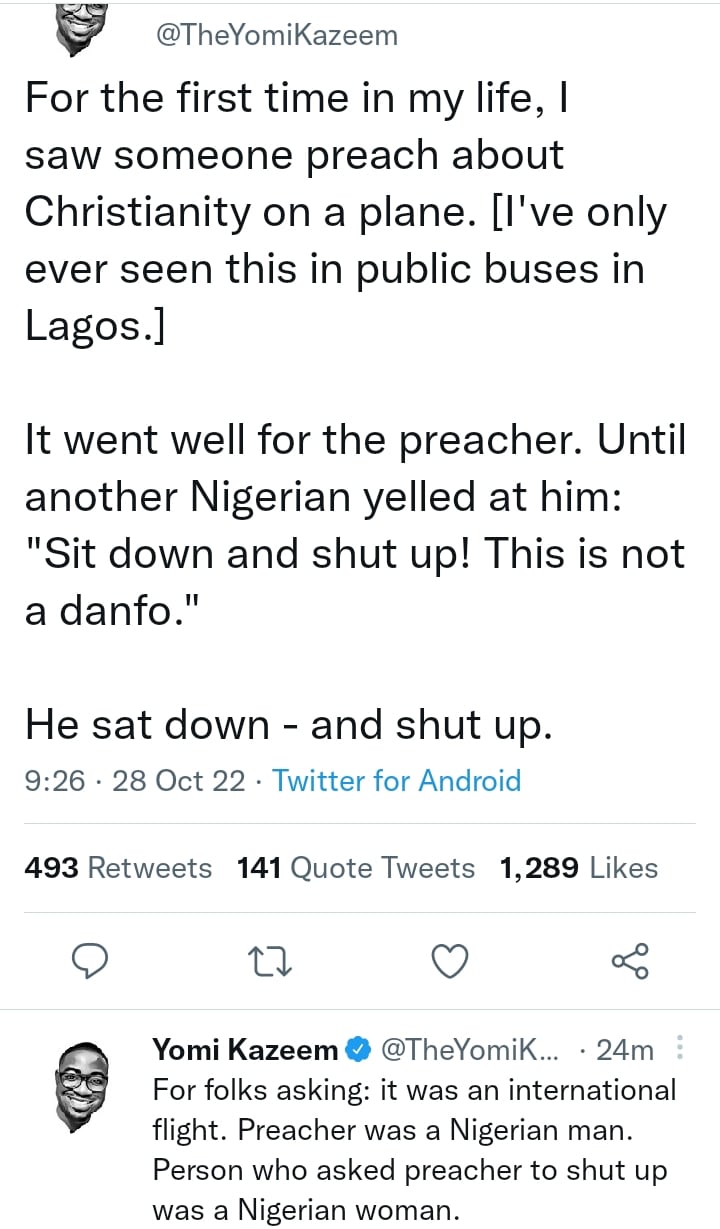
Task: Tap the reply speech bubble icon
Action: (x=91, y=961)
